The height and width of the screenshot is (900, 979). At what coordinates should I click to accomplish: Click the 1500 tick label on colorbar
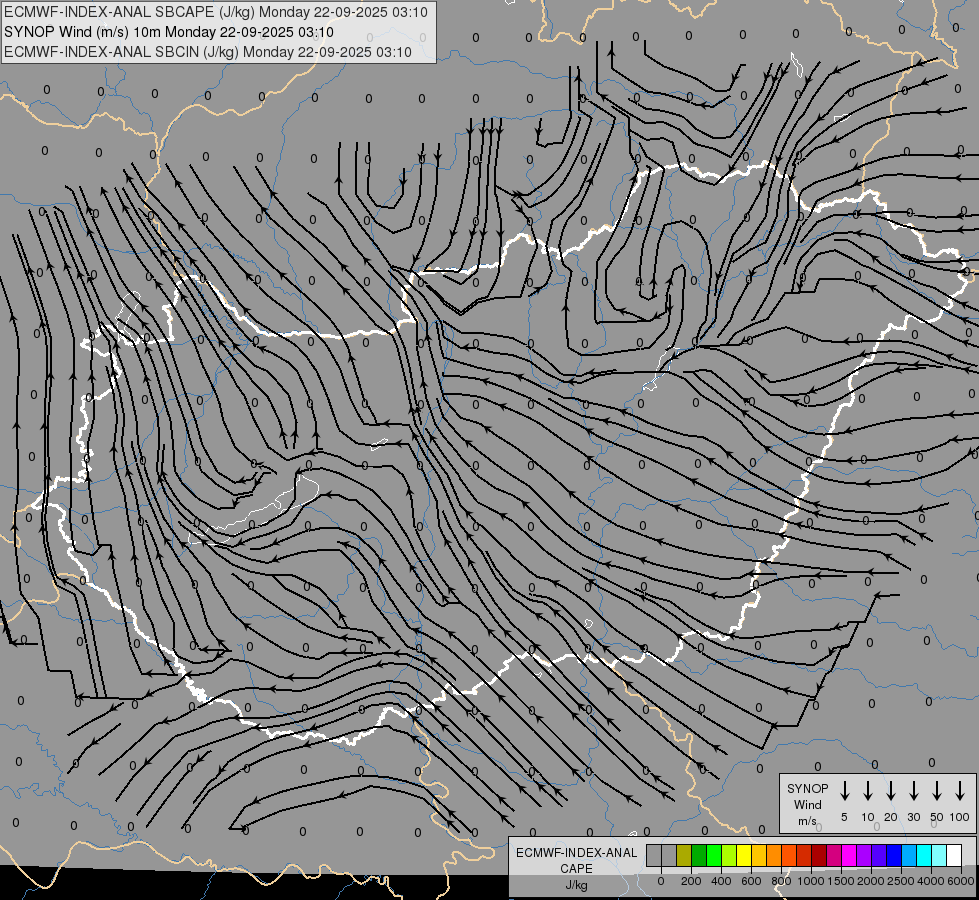[x=841, y=881]
